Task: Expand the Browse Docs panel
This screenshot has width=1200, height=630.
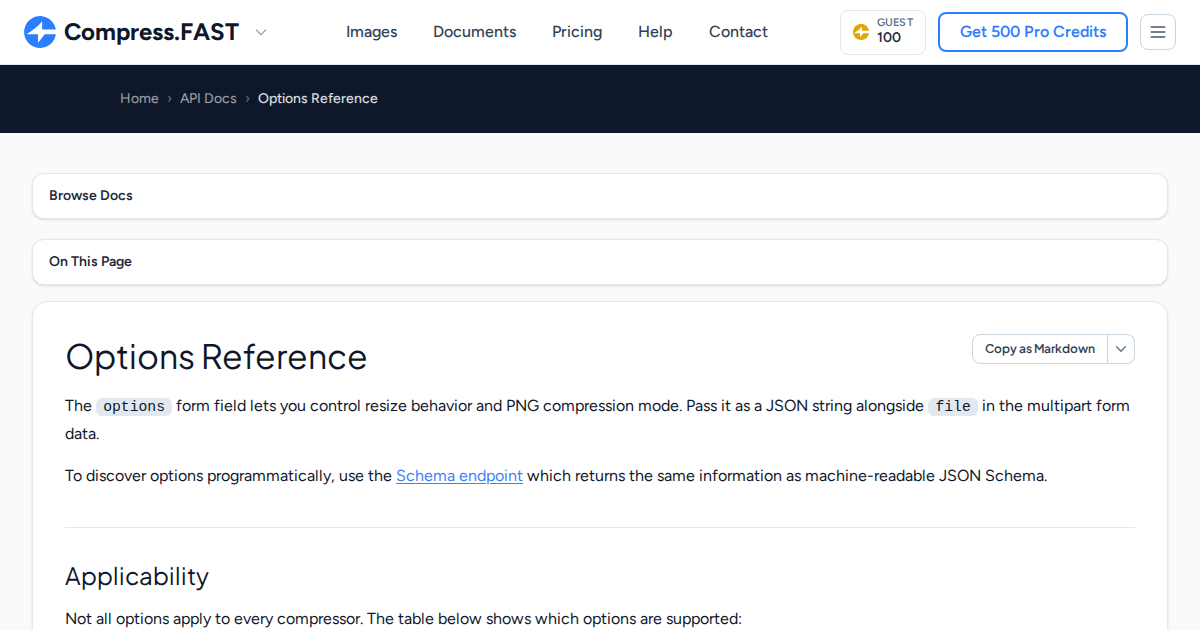Action: [600, 196]
